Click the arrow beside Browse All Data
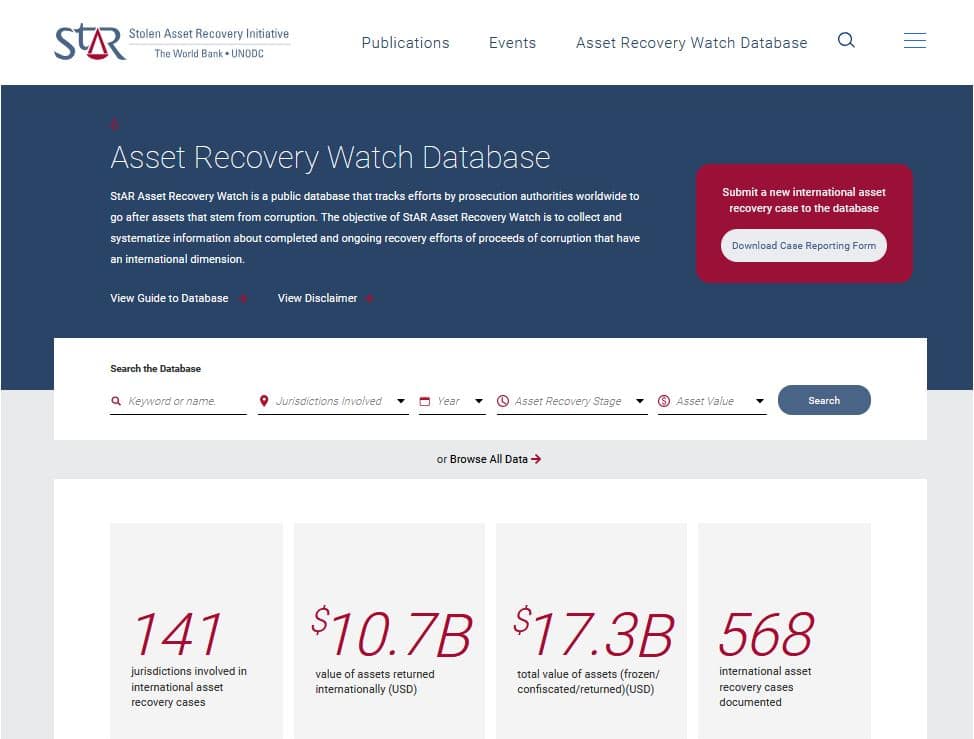 (537, 459)
